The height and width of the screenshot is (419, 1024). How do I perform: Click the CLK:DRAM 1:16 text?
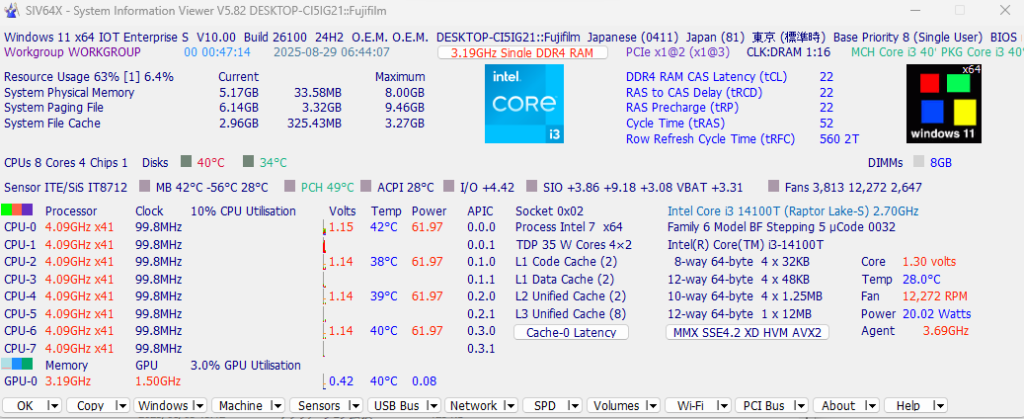[x=789, y=52]
